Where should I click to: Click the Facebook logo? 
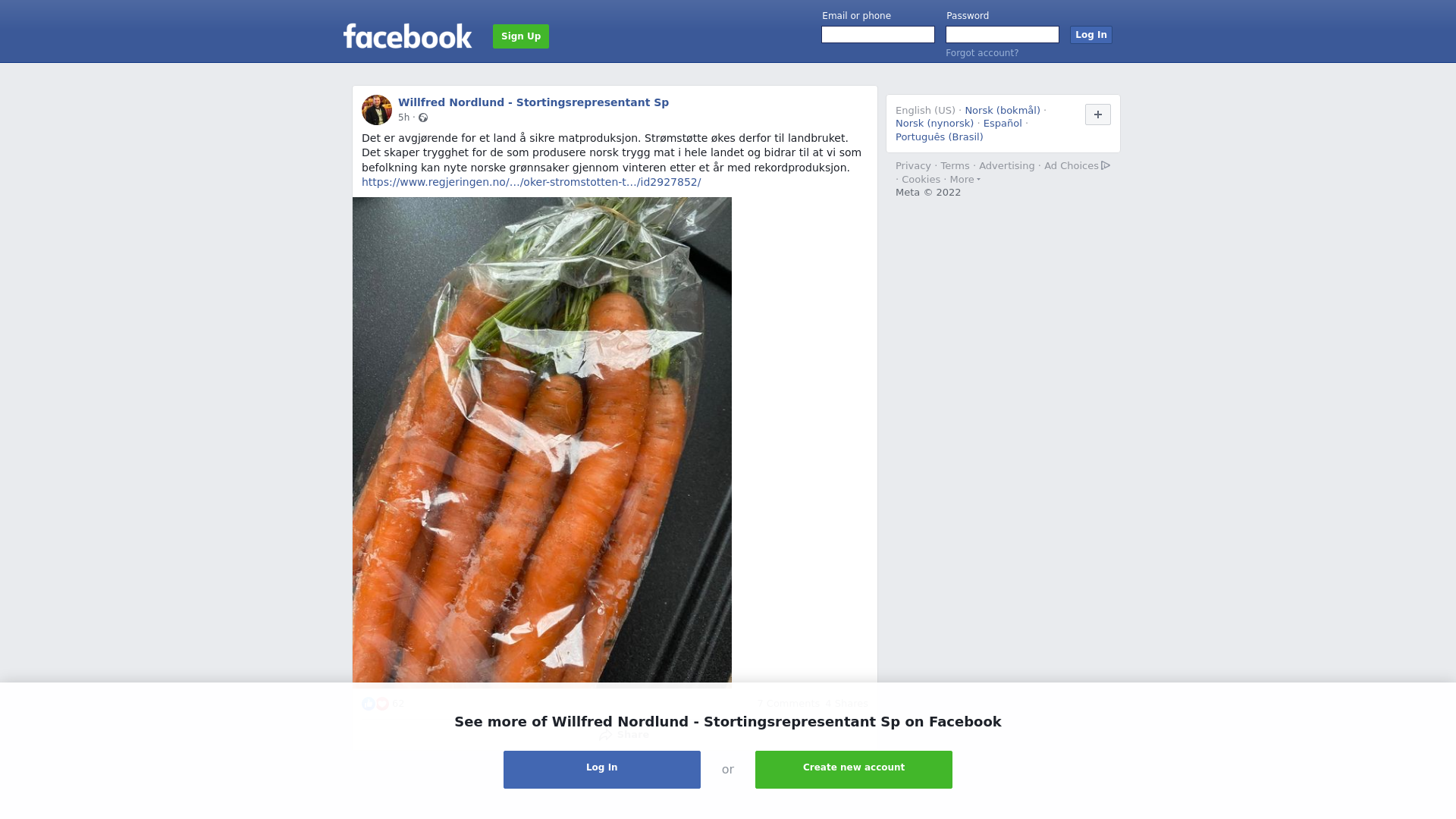tap(407, 36)
